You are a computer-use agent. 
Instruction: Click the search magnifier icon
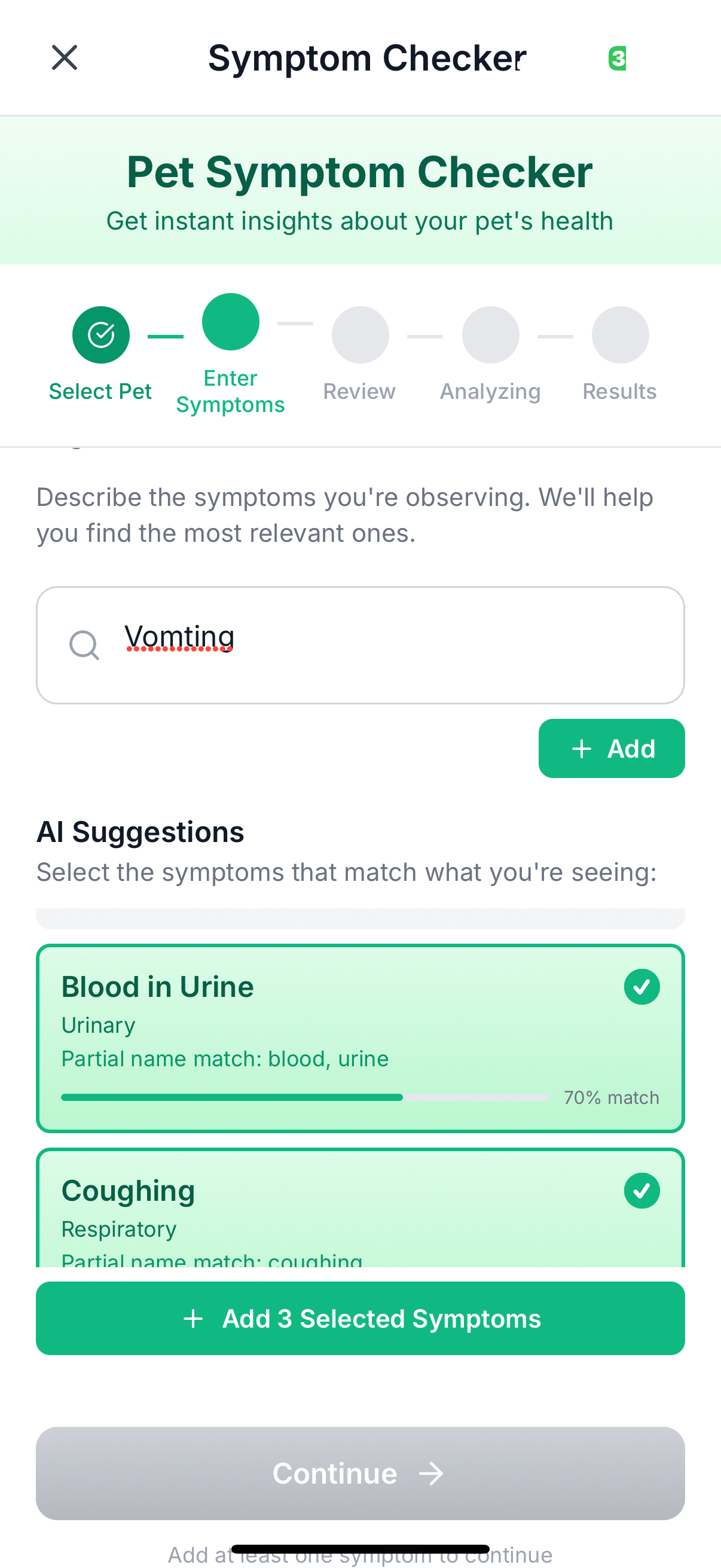point(84,645)
